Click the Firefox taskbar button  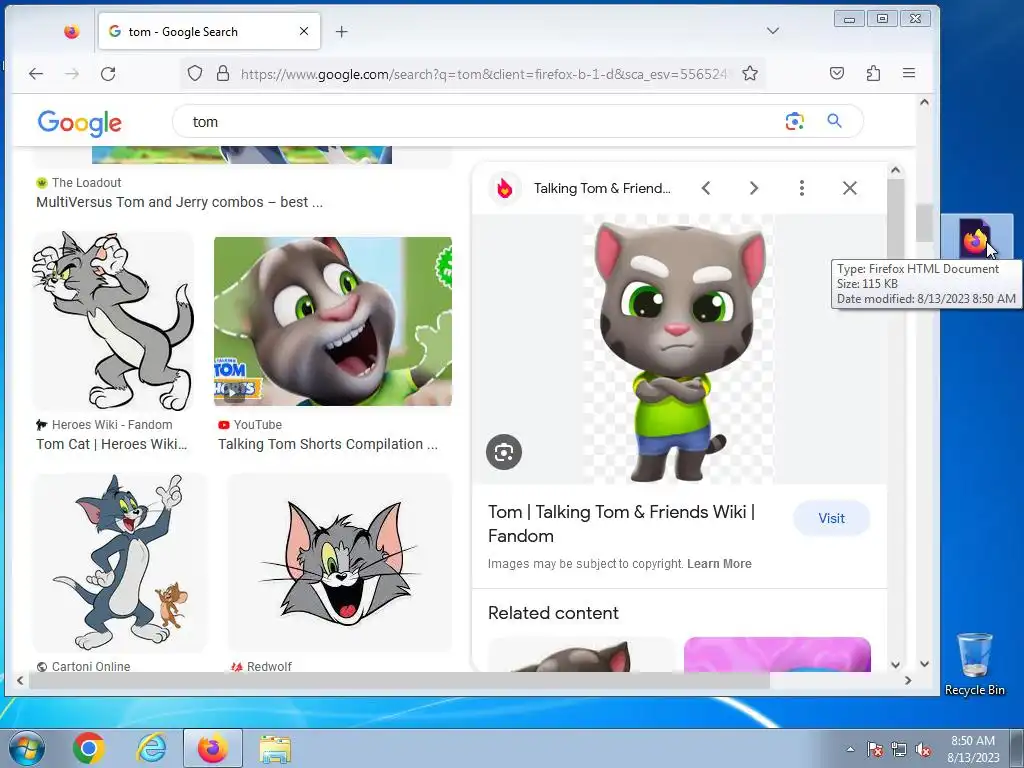point(213,748)
